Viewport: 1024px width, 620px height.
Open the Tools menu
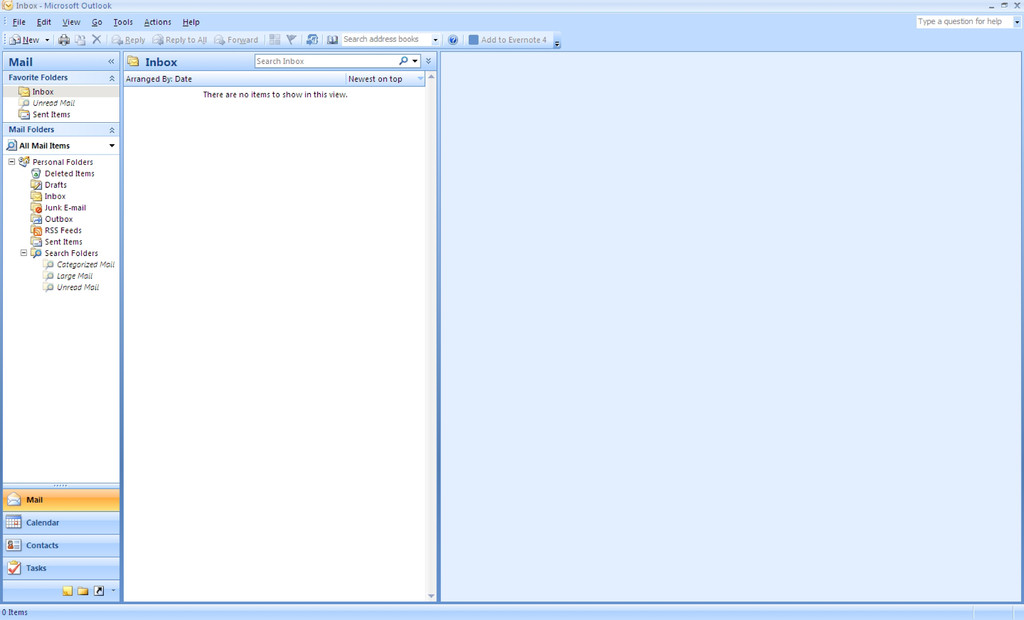pos(123,22)
